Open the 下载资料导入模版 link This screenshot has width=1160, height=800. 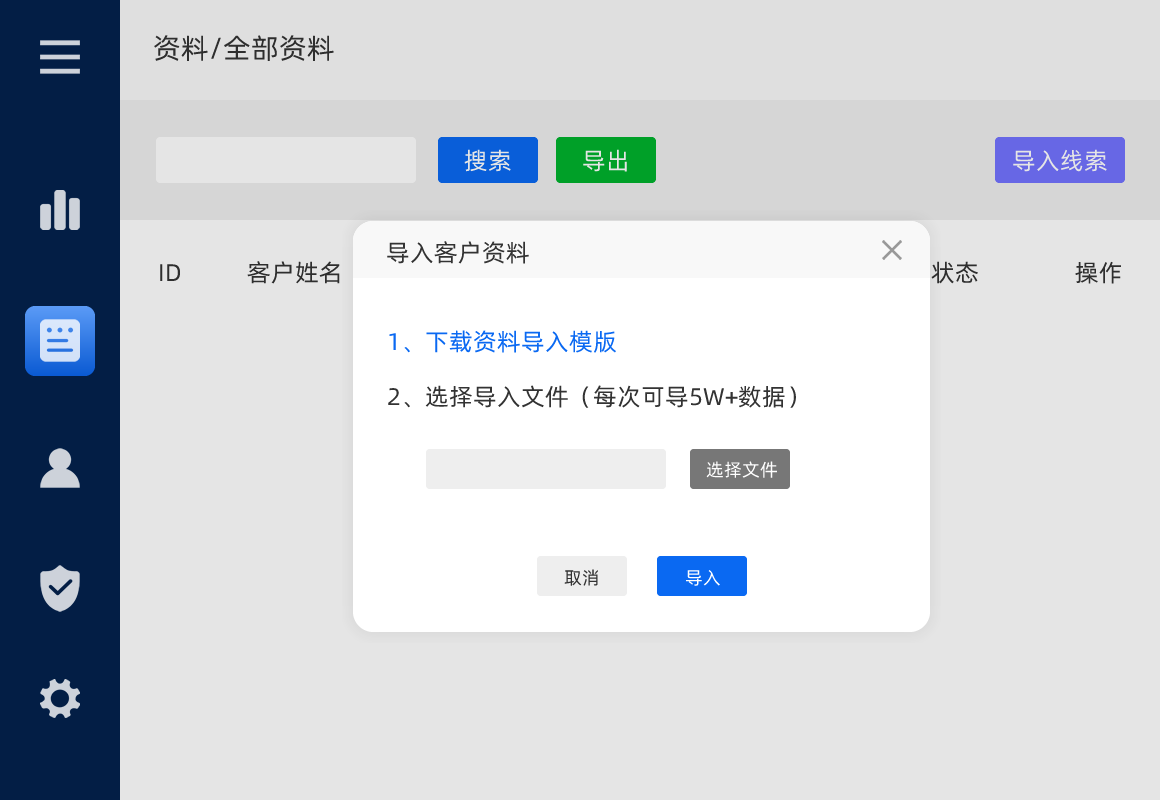(502, 343)
